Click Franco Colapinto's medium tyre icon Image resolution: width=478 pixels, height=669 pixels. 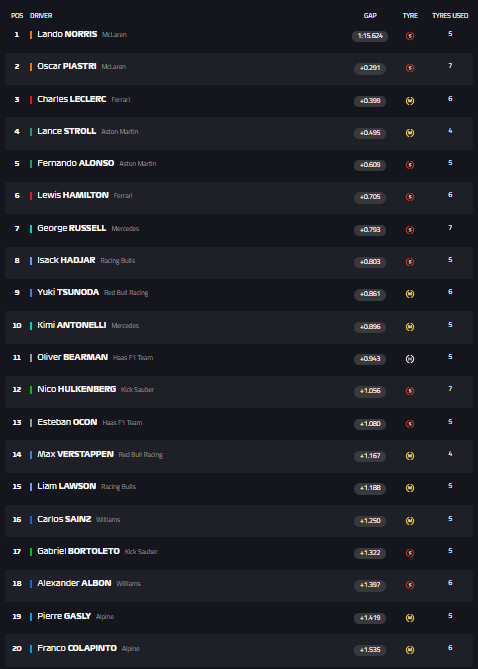click(410, 650)
